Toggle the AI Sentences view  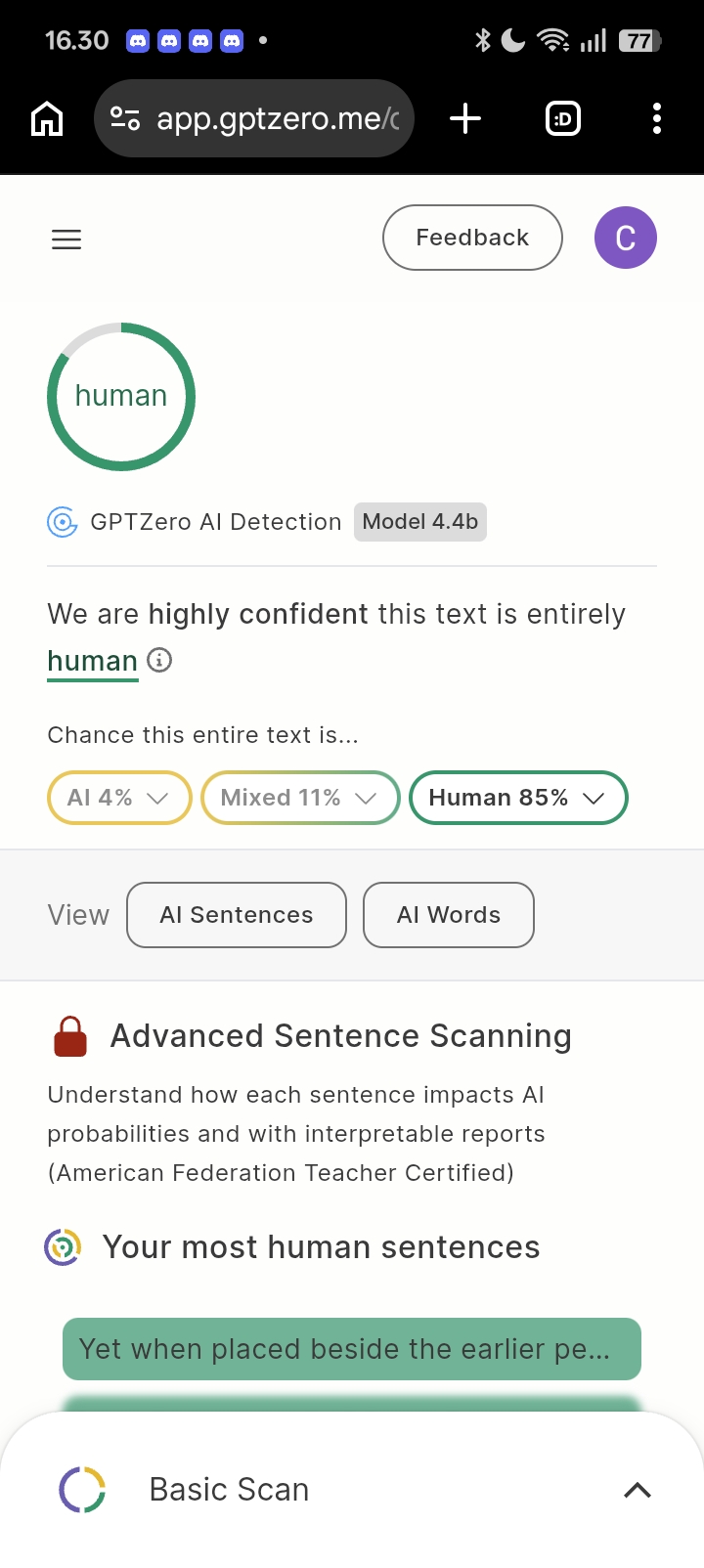click(237, 915)
